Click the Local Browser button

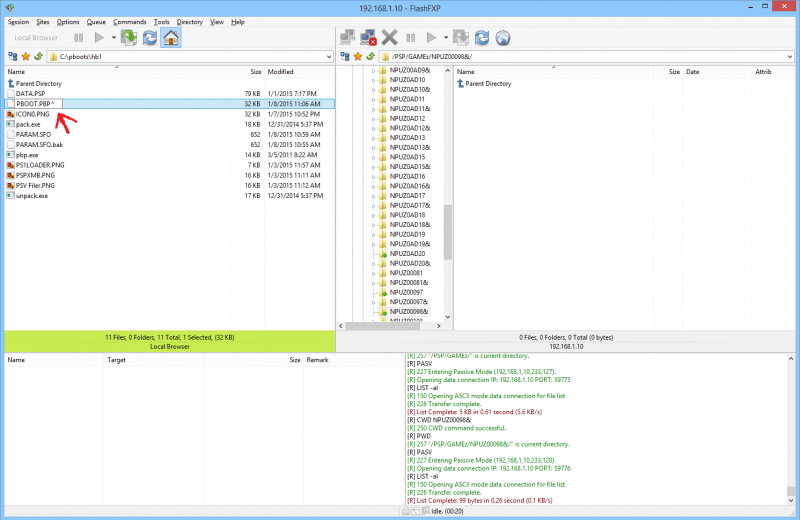tap(37, 38)
